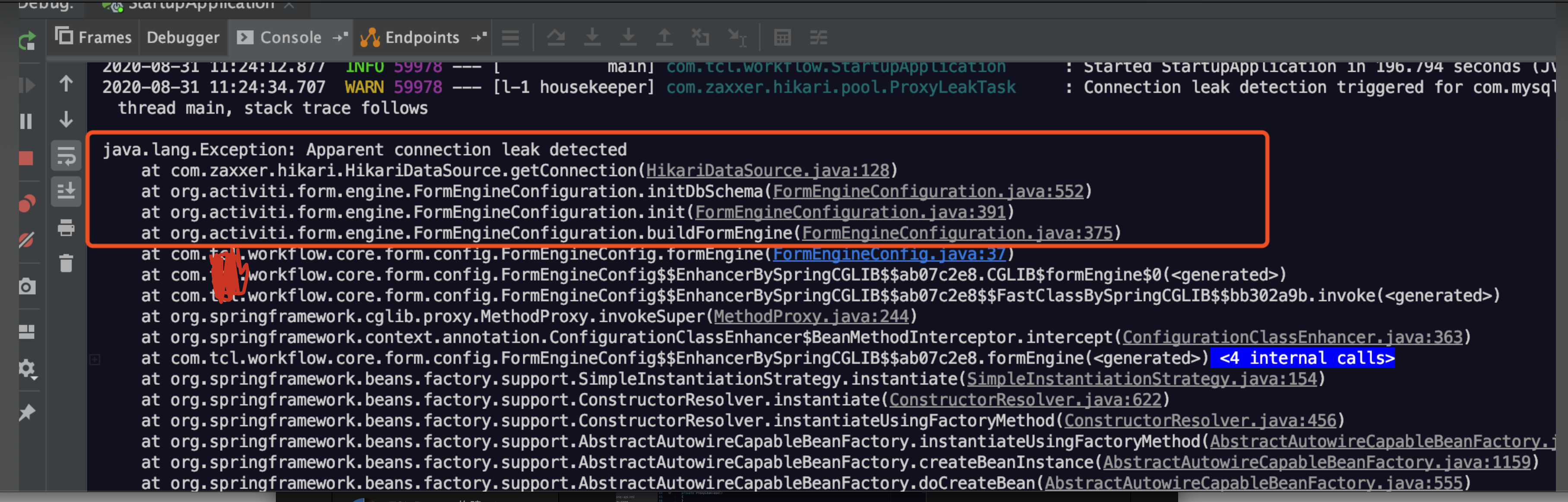Open debugger settings gear dropdown
Image resolution: width=1568 pixels, height=502 pixels.
[27, 369]
